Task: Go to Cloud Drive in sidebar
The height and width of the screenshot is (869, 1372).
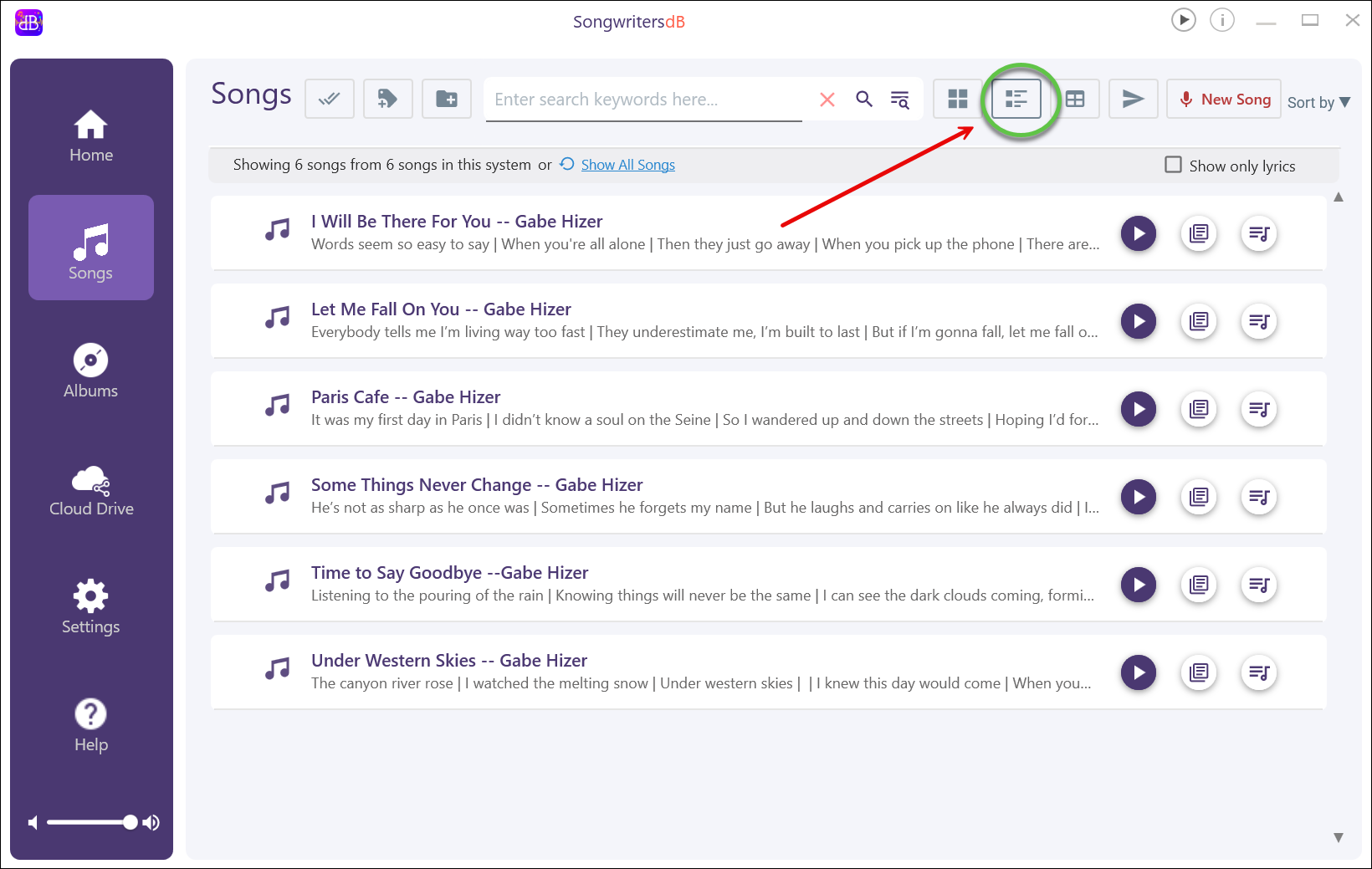Action: [x=90, y=490]
